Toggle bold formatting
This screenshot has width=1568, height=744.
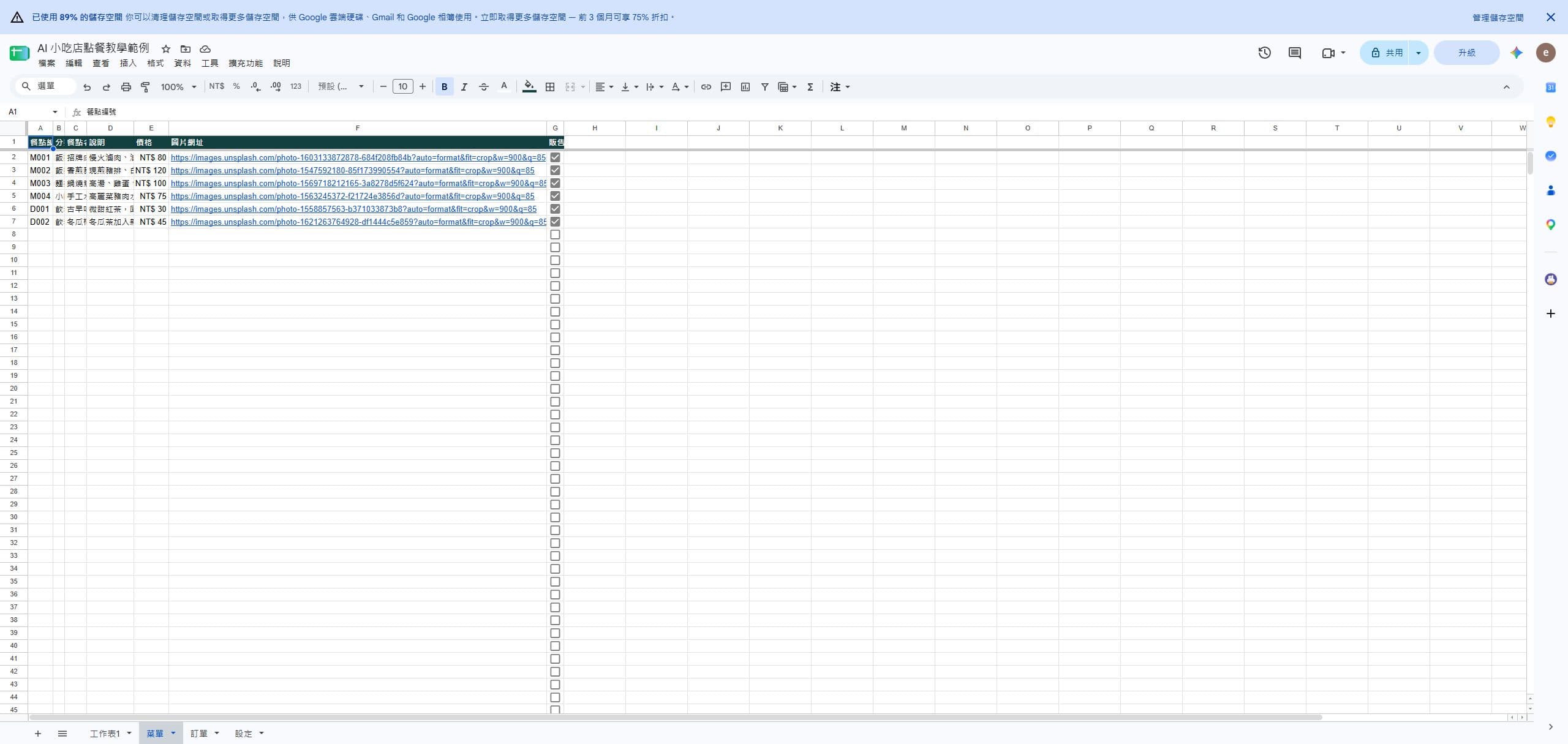tap(445, 87)
